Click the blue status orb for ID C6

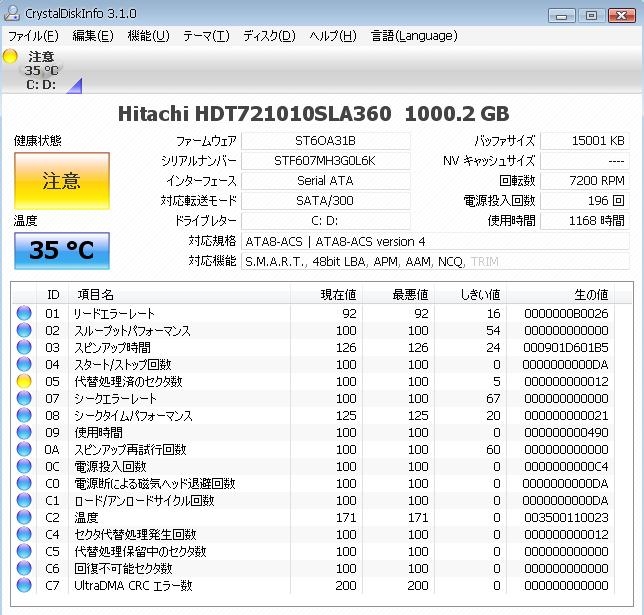click(24, 568)
